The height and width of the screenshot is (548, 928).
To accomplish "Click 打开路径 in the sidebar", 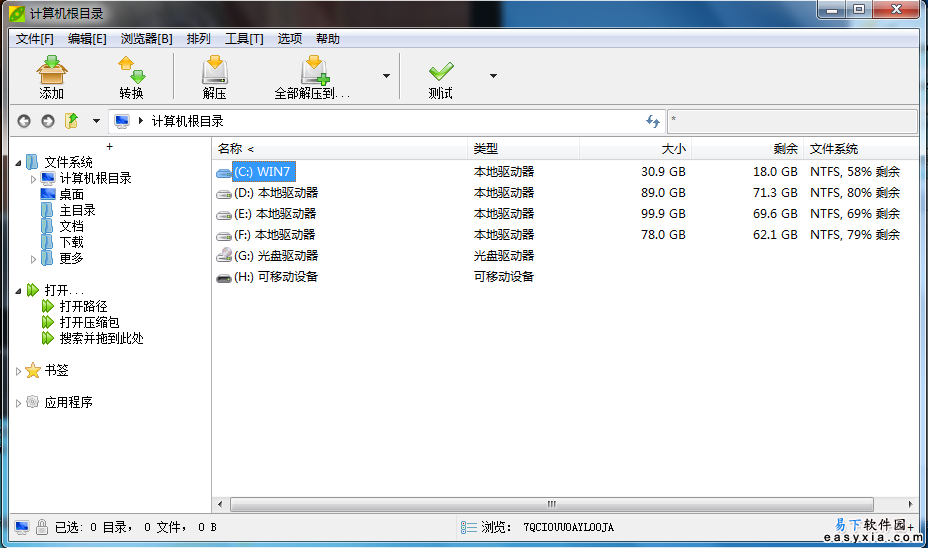I will coord(83,306).
